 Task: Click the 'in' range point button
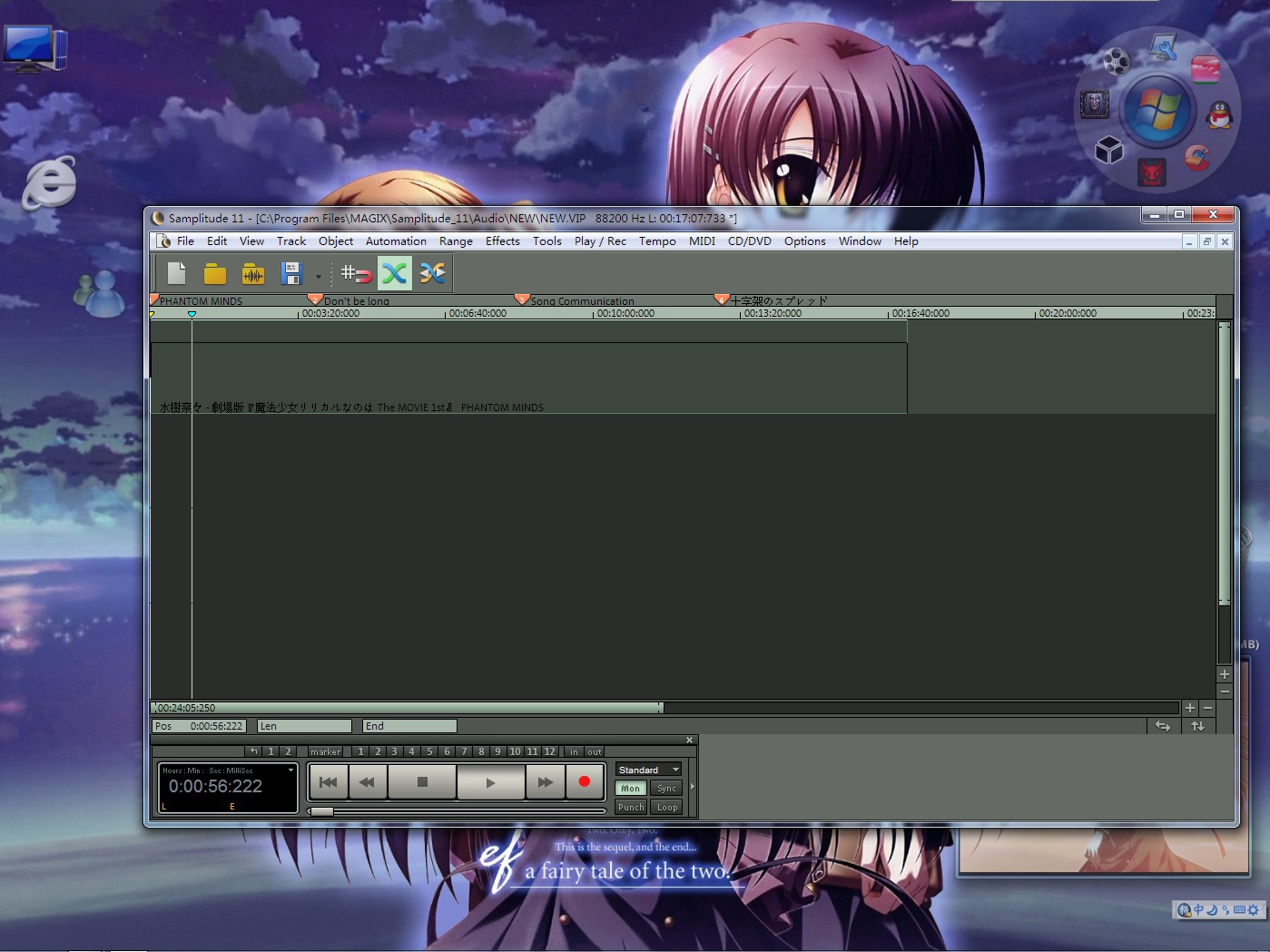574,751
